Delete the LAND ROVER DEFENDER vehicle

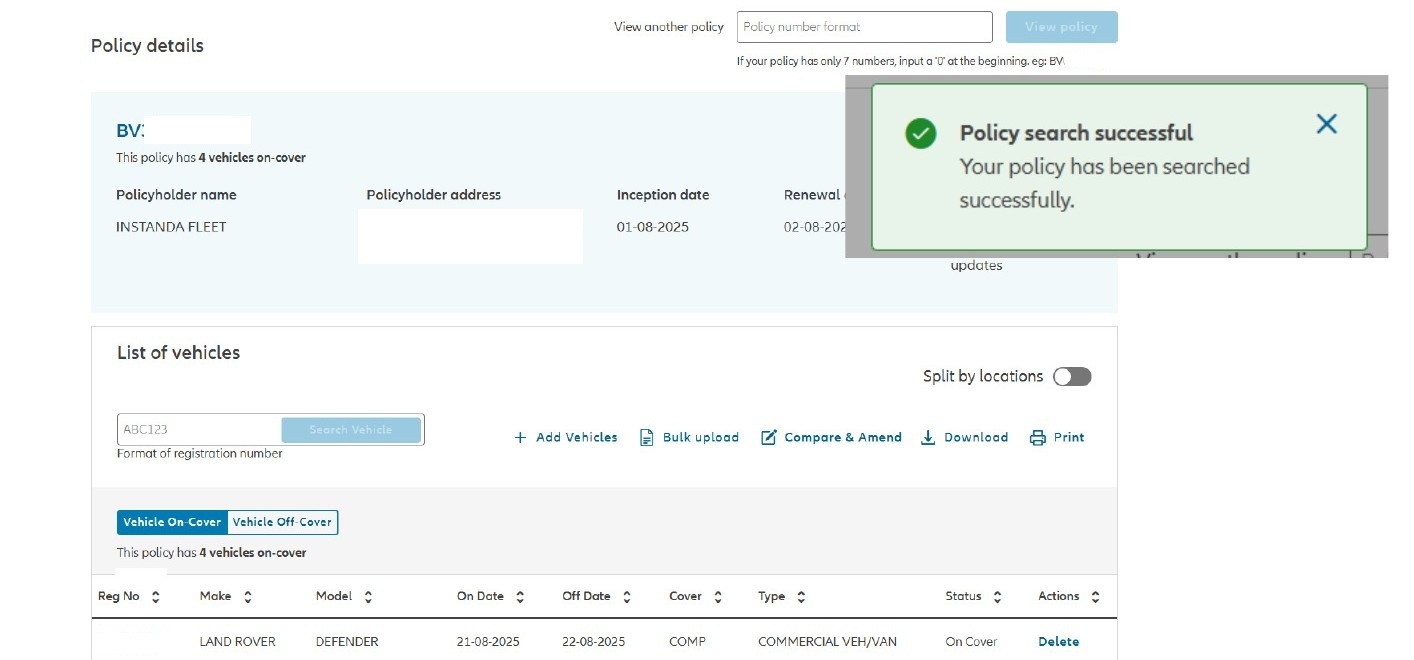pyautogui.click(x=1058, y=642)
